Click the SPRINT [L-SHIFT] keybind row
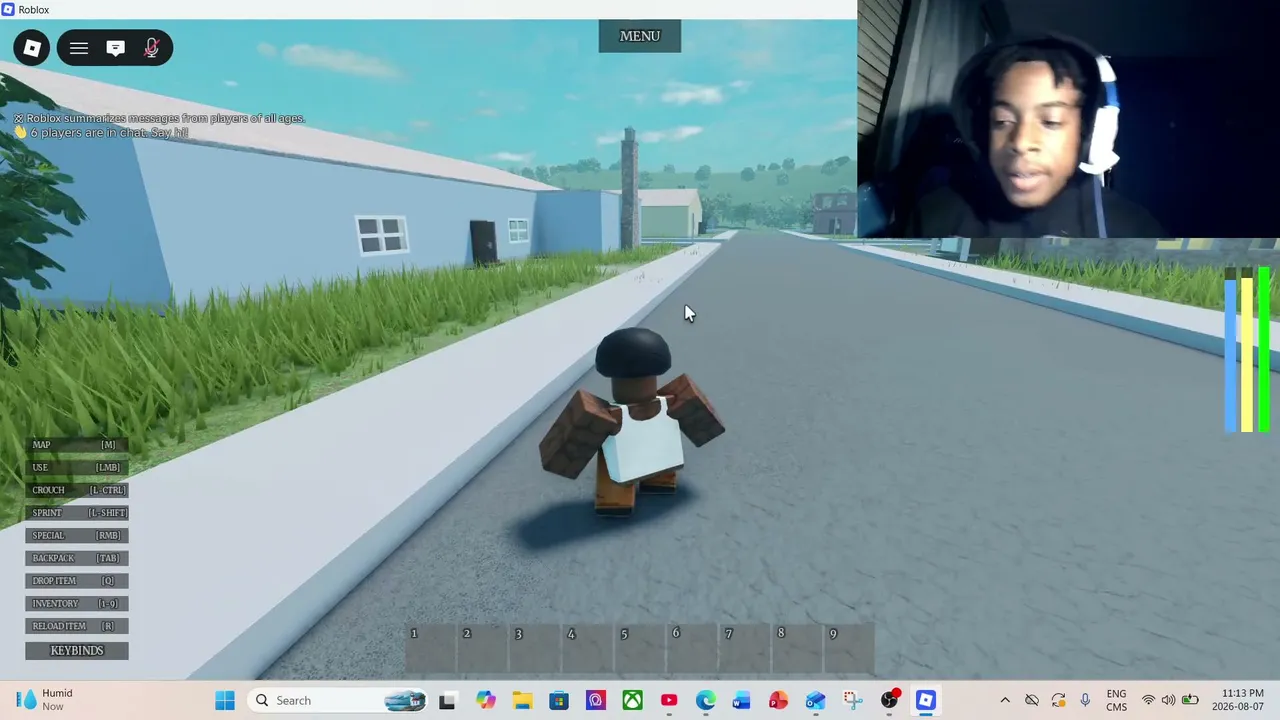 (x=77, y=513)
